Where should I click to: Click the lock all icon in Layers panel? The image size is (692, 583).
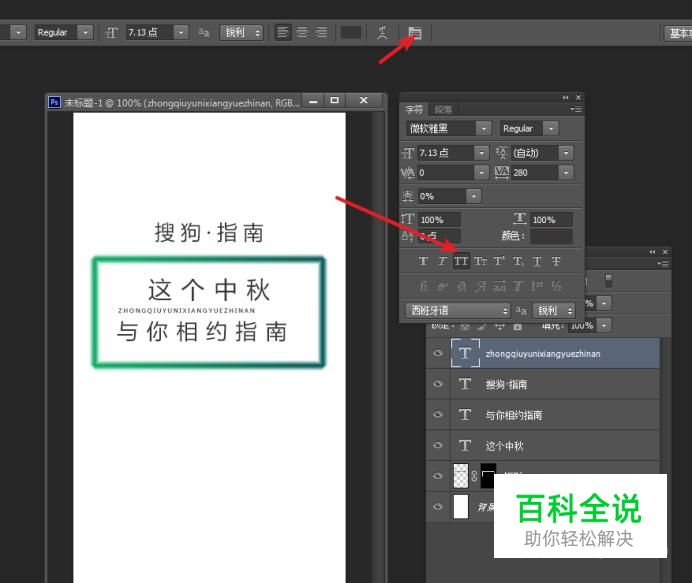pos(518,327)
